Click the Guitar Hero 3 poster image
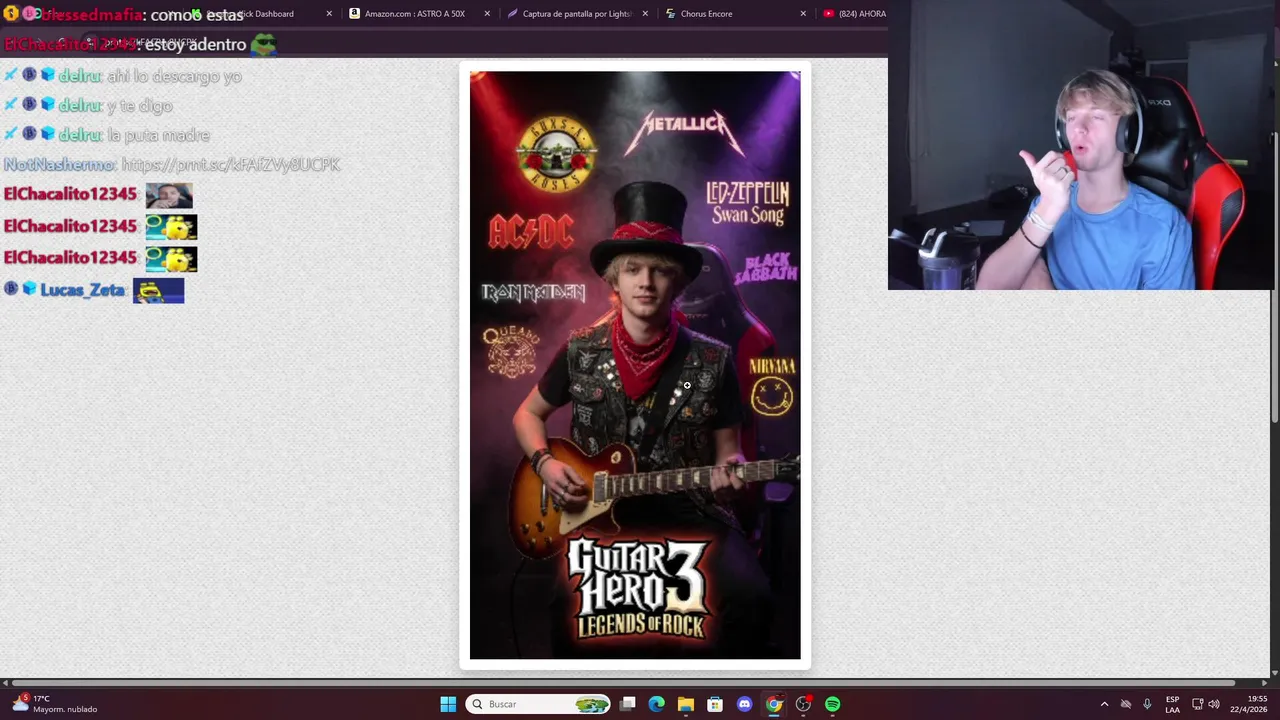 pyautogui.click(x=635, y=365)
